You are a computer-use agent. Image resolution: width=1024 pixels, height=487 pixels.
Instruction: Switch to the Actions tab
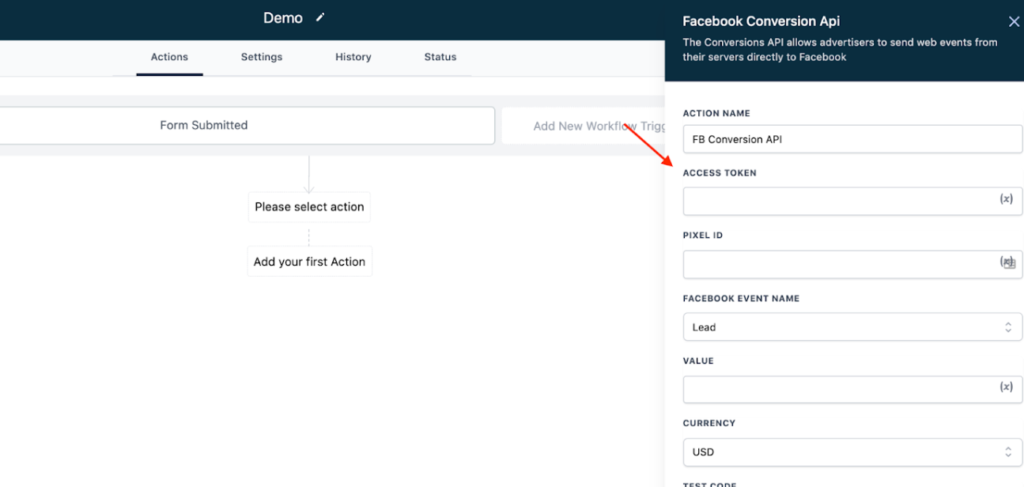(x=169, y=57)
